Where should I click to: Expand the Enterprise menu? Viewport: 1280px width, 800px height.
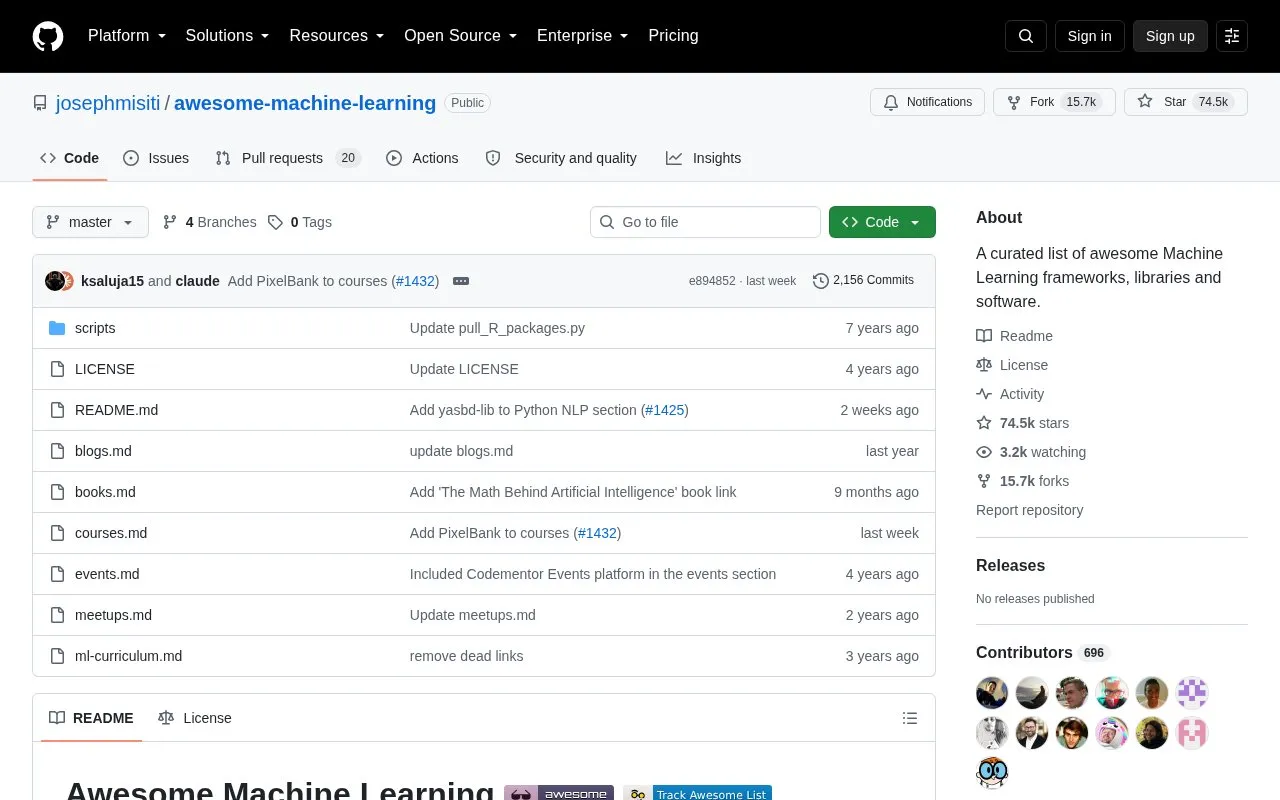click(x=583, y=36)
